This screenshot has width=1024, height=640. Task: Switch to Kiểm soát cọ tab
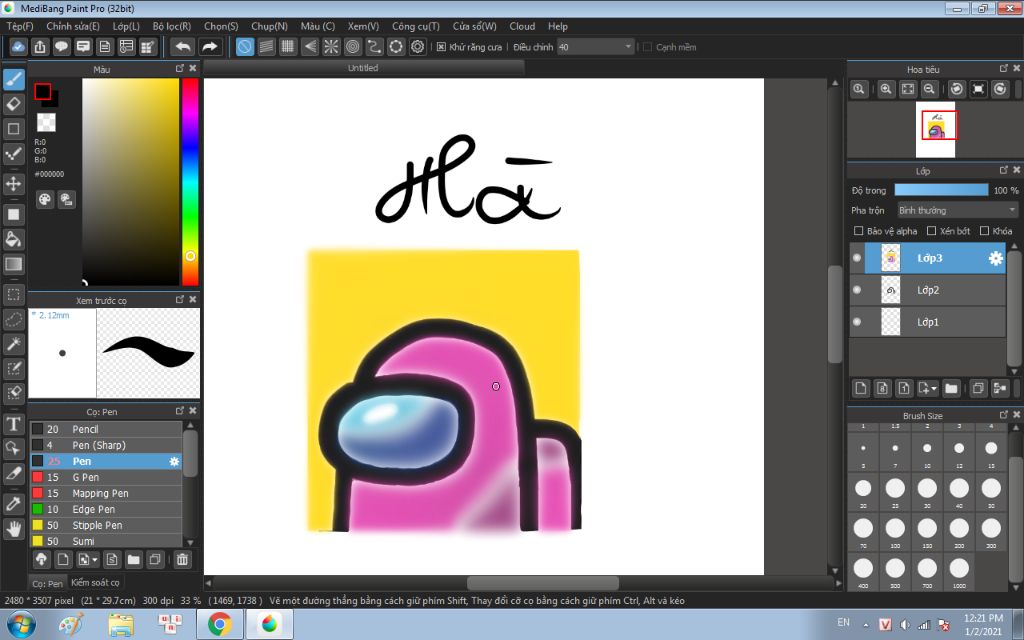click(x=95, y=583)
